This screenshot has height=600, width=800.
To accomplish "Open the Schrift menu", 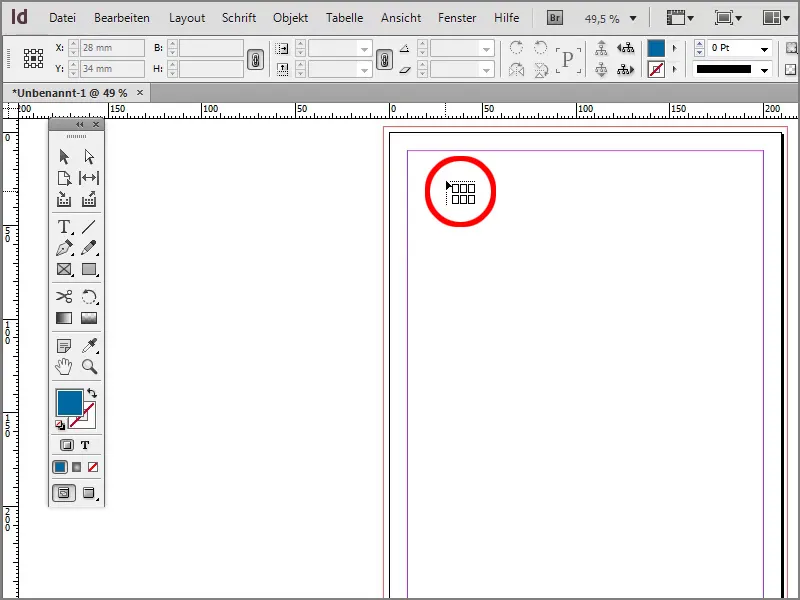I will (239, 18).
